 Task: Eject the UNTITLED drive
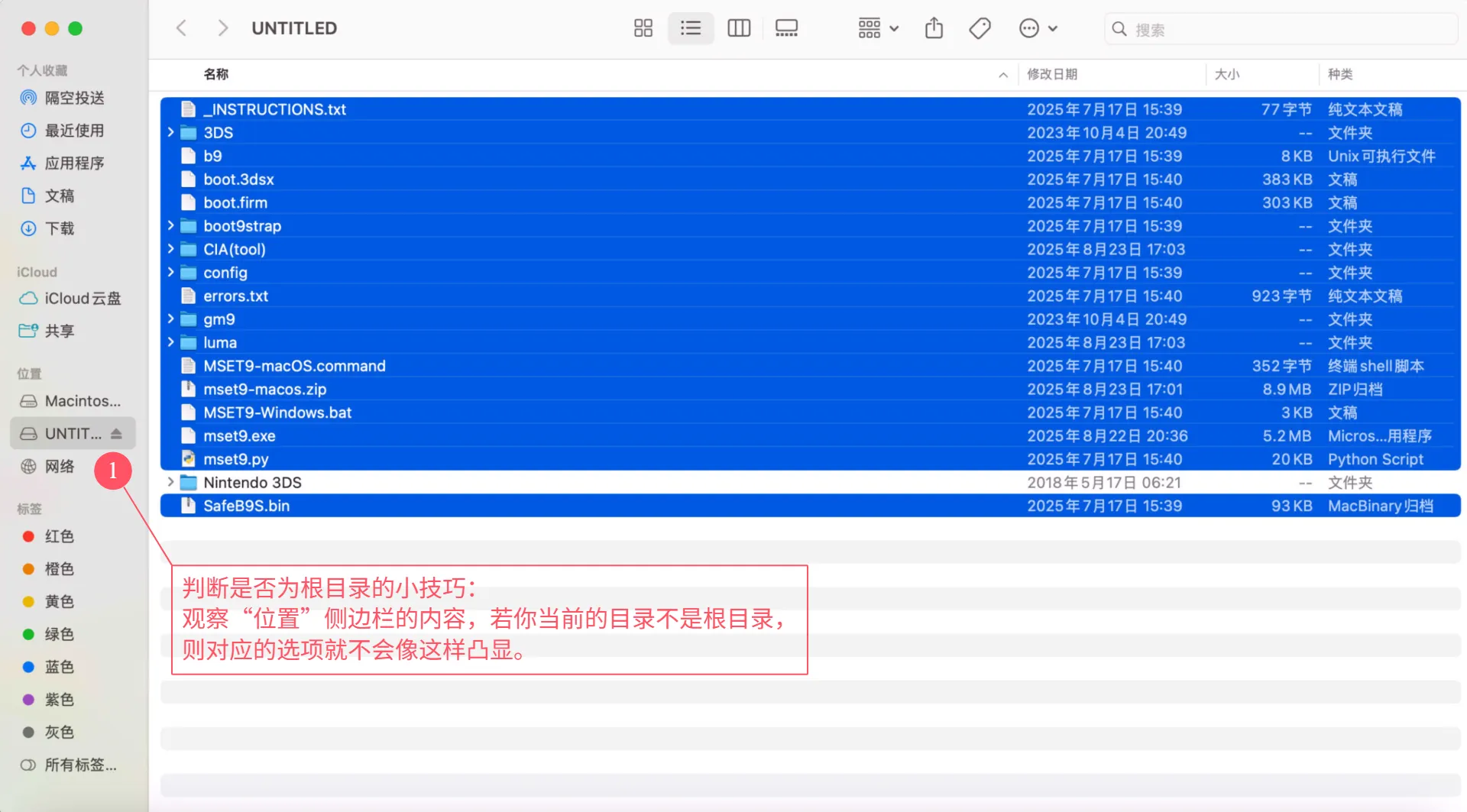(x=116, y=434)
